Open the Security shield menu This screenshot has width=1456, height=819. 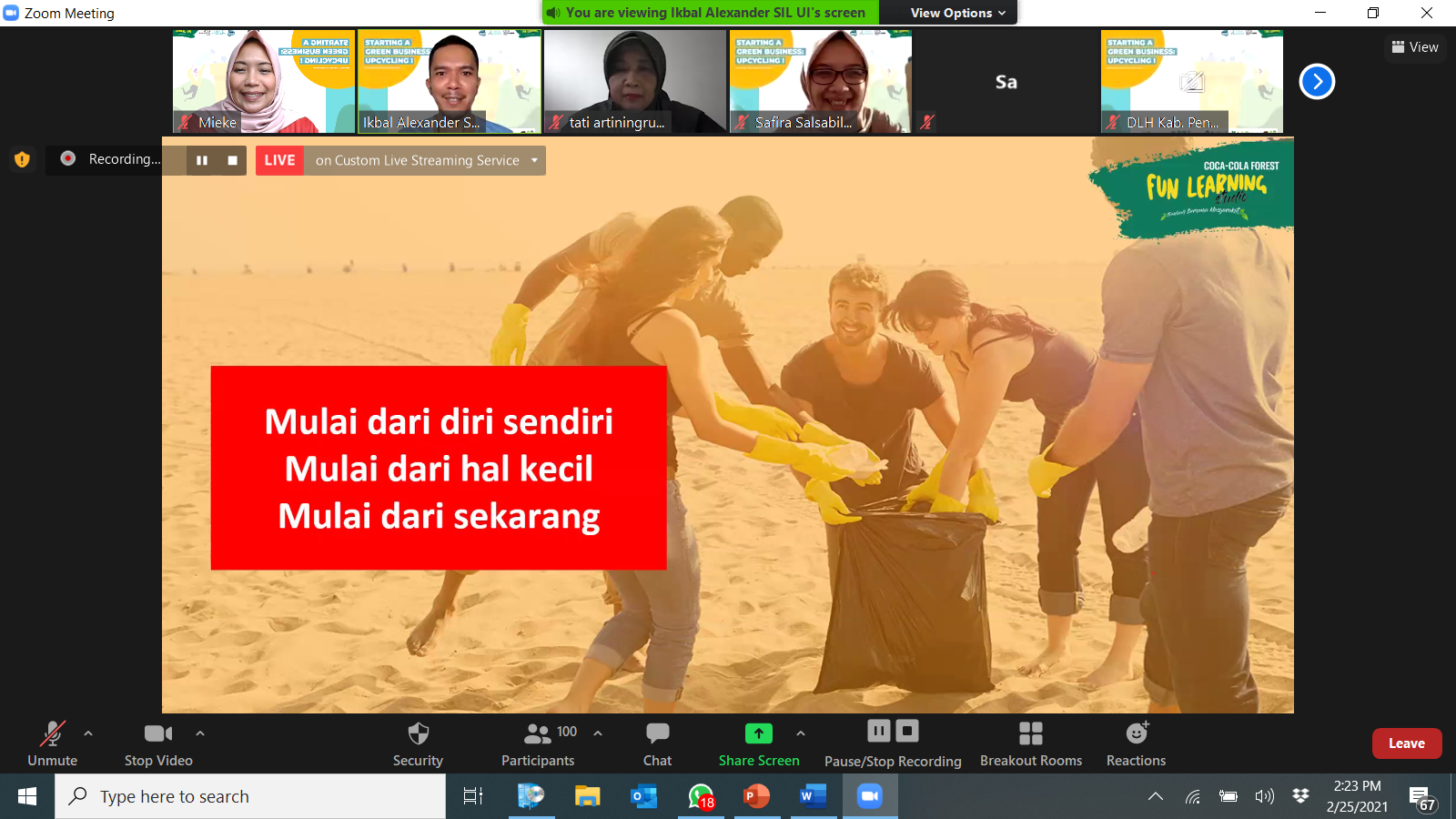[x=418, y=744]
